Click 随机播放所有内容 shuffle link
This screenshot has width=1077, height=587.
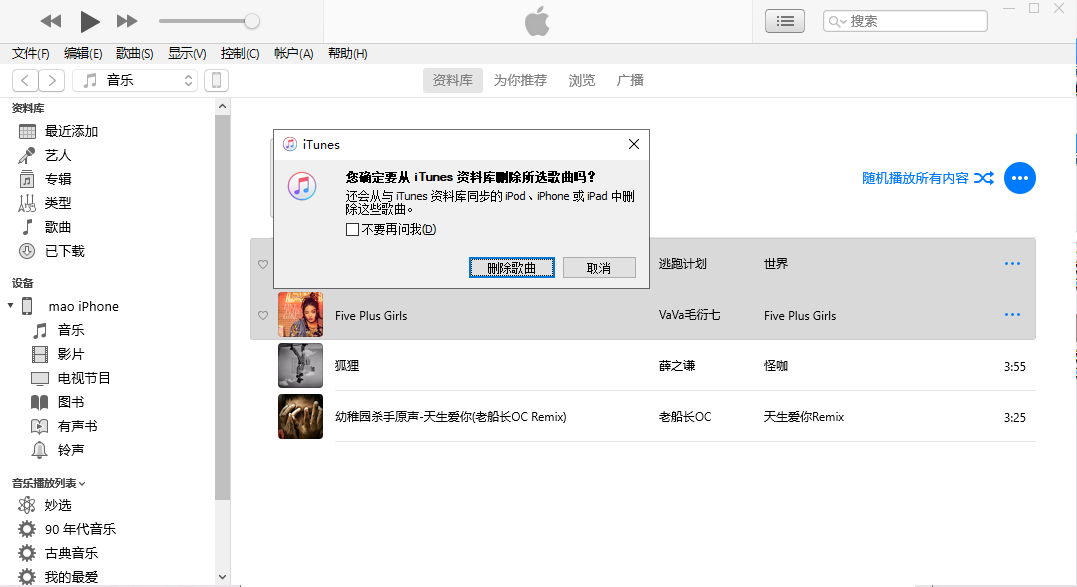pos(928,179)
